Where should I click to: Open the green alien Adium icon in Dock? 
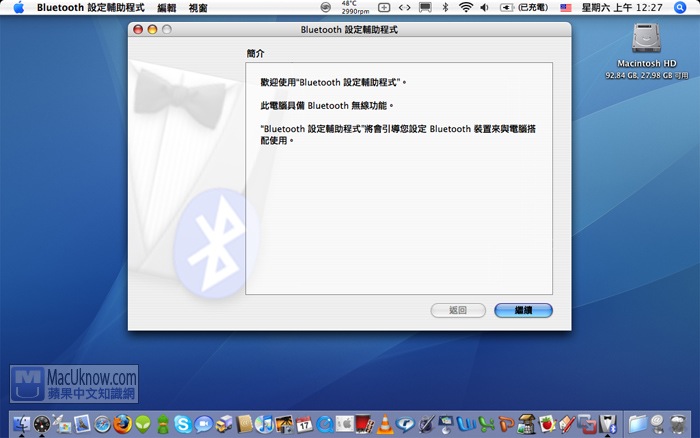point(143,424)
